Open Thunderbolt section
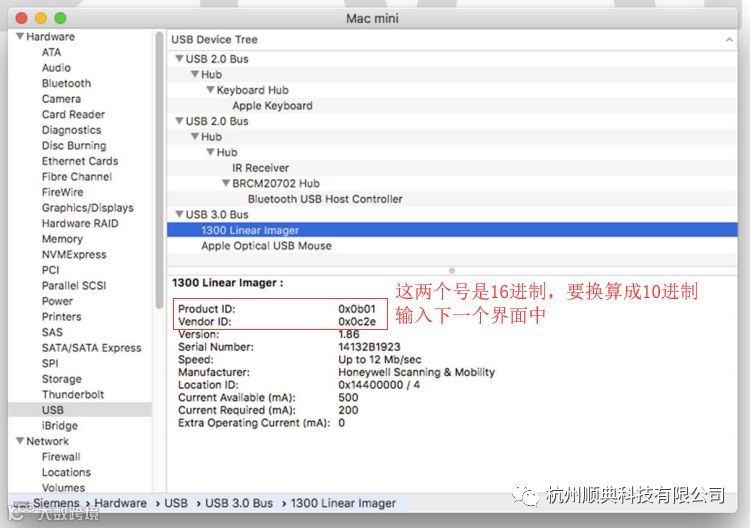 click(73, 394)
